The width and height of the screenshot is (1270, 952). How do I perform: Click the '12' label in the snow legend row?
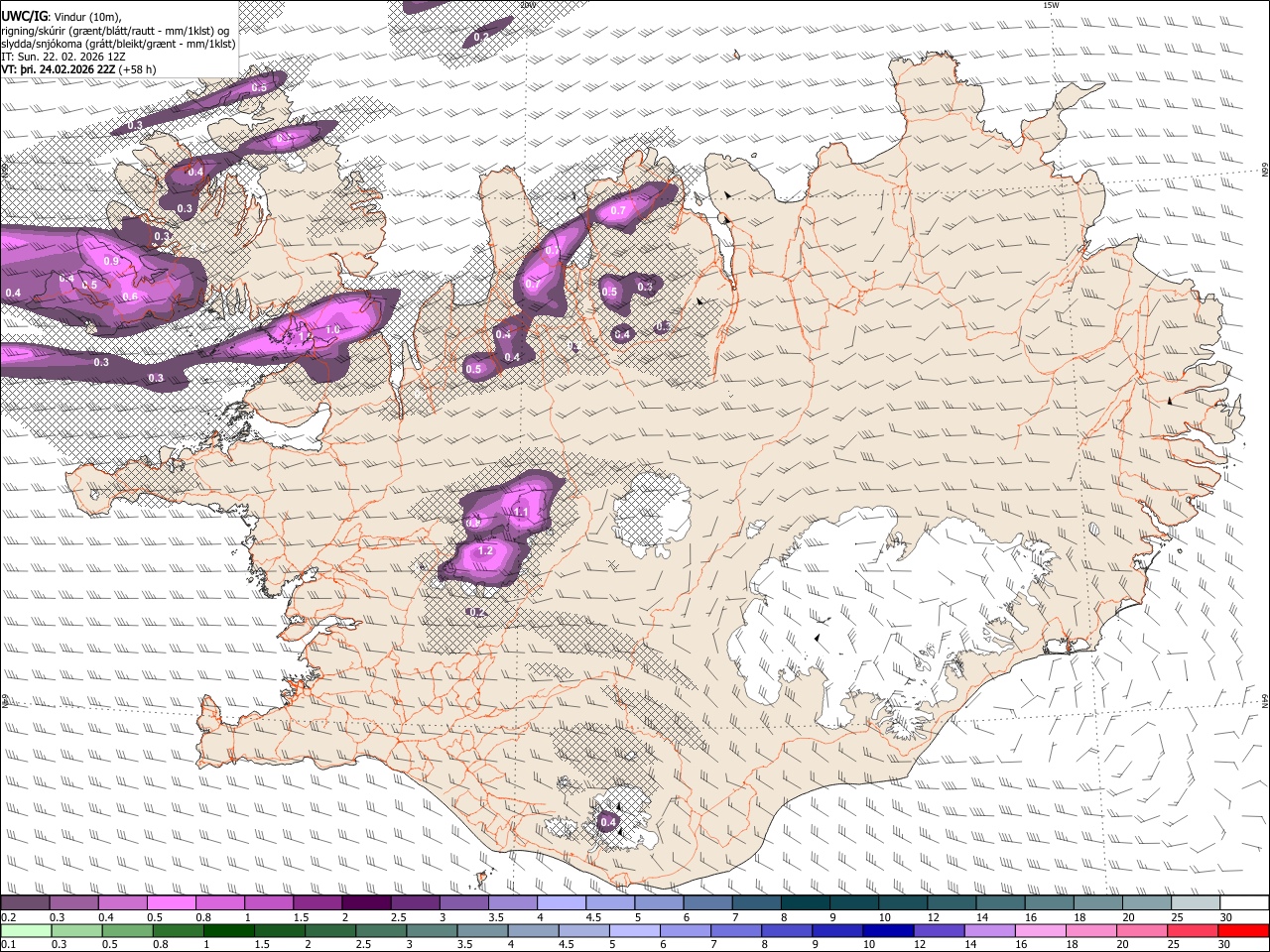[x=933, y=917]
